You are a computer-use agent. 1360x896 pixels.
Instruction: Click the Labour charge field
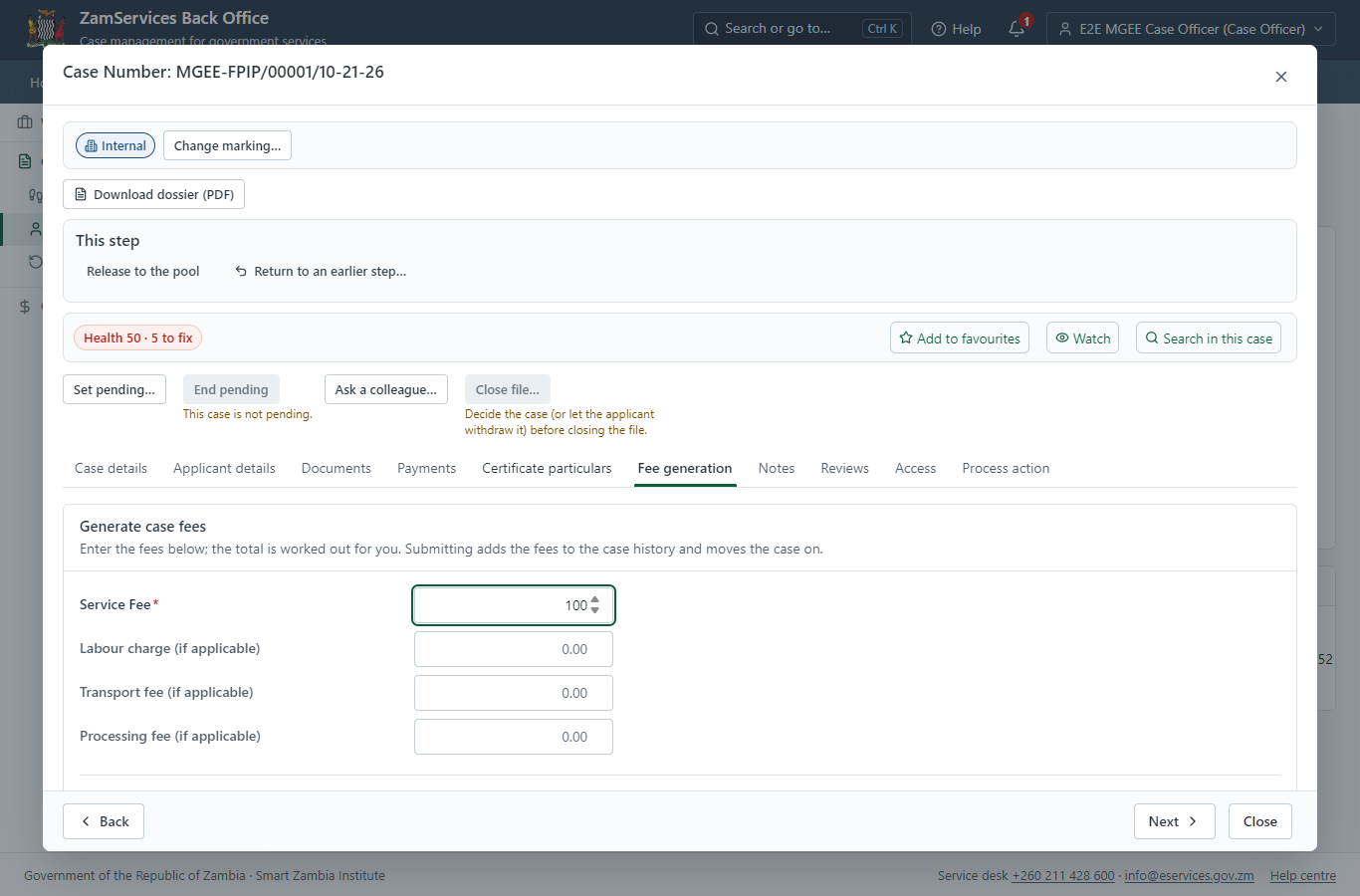point(514,649)
